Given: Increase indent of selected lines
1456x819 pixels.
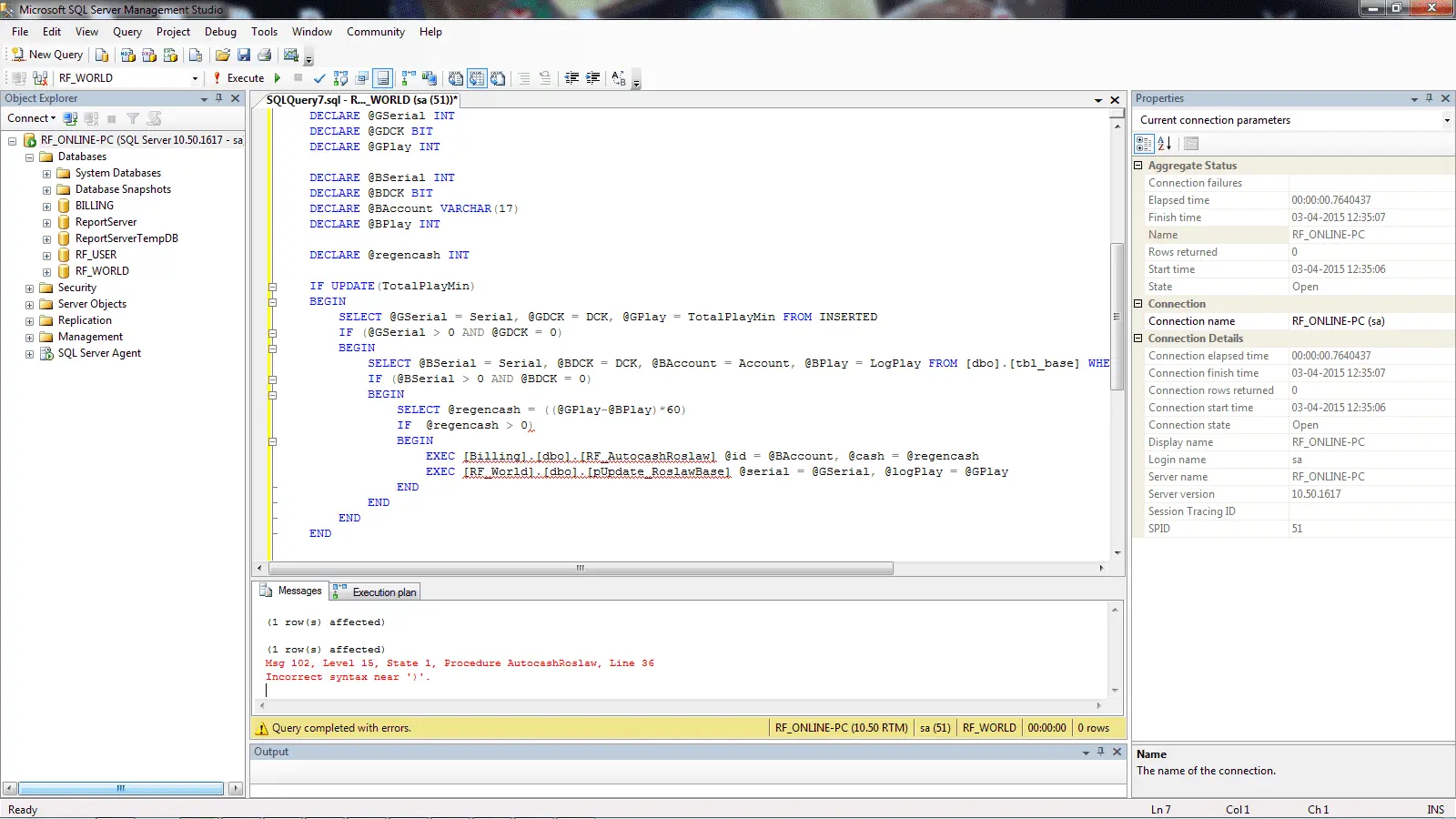Looking at the screenshot, I should tap(592, 78).
